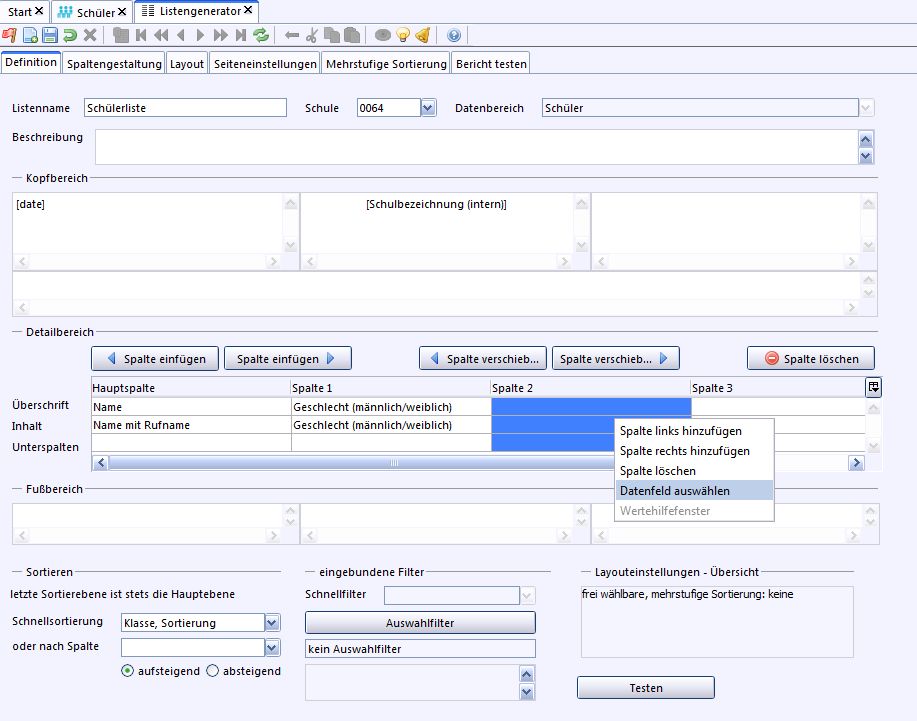The width and height of the screenshot is (917, 721).
Task: Click the Hauptspalte 'Name mit Rufname' cell
Action: [192, 425]
